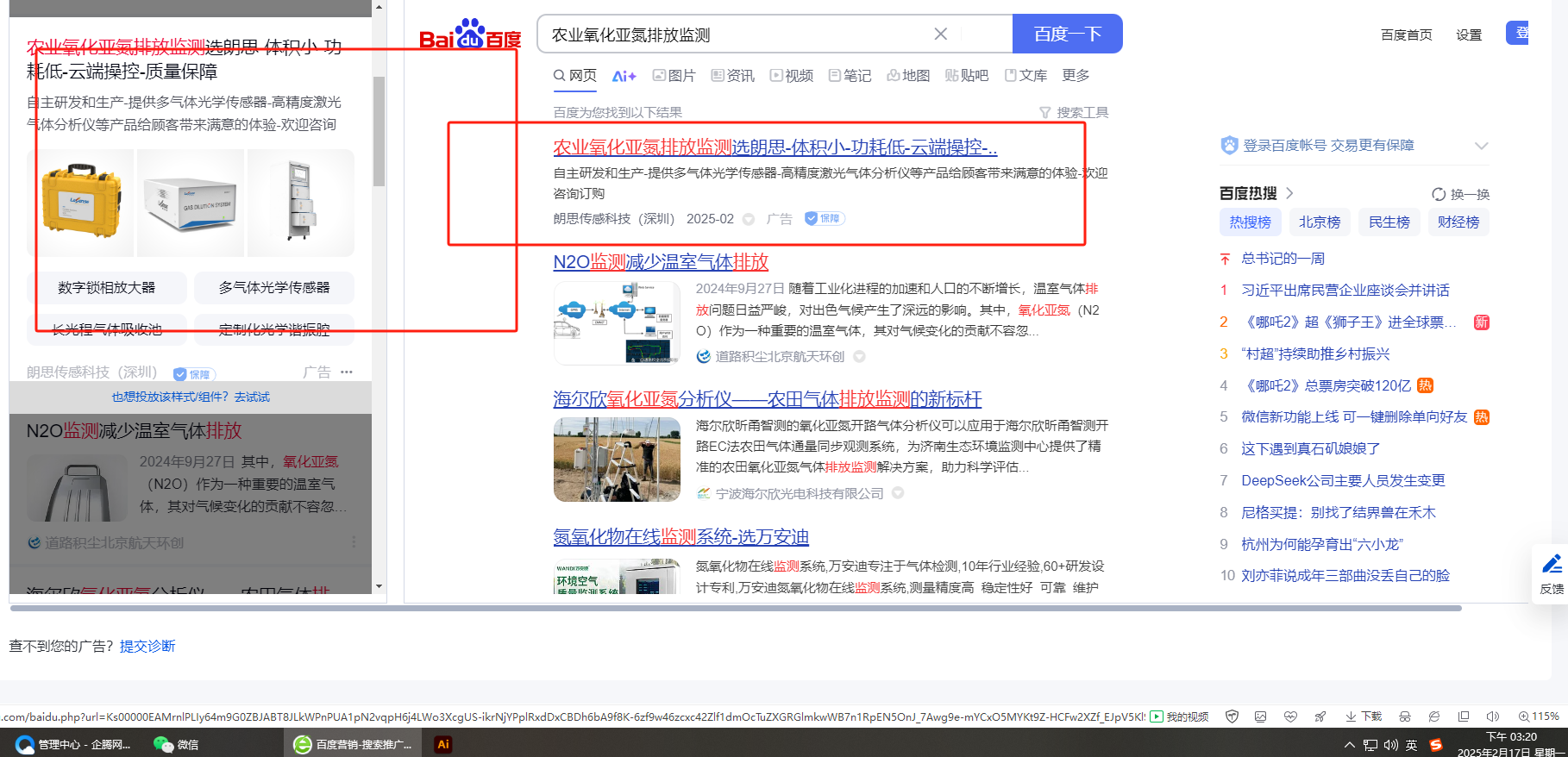This screenshot has height=757, width=1568.
Task: Click the Sogou input method tray icon
Action: point(1436,745)
